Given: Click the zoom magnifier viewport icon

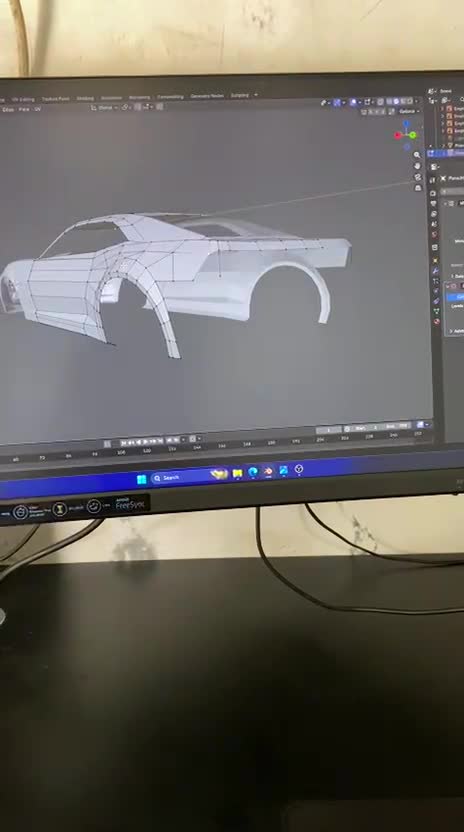Looking at the screenshot, I should 417,155.
